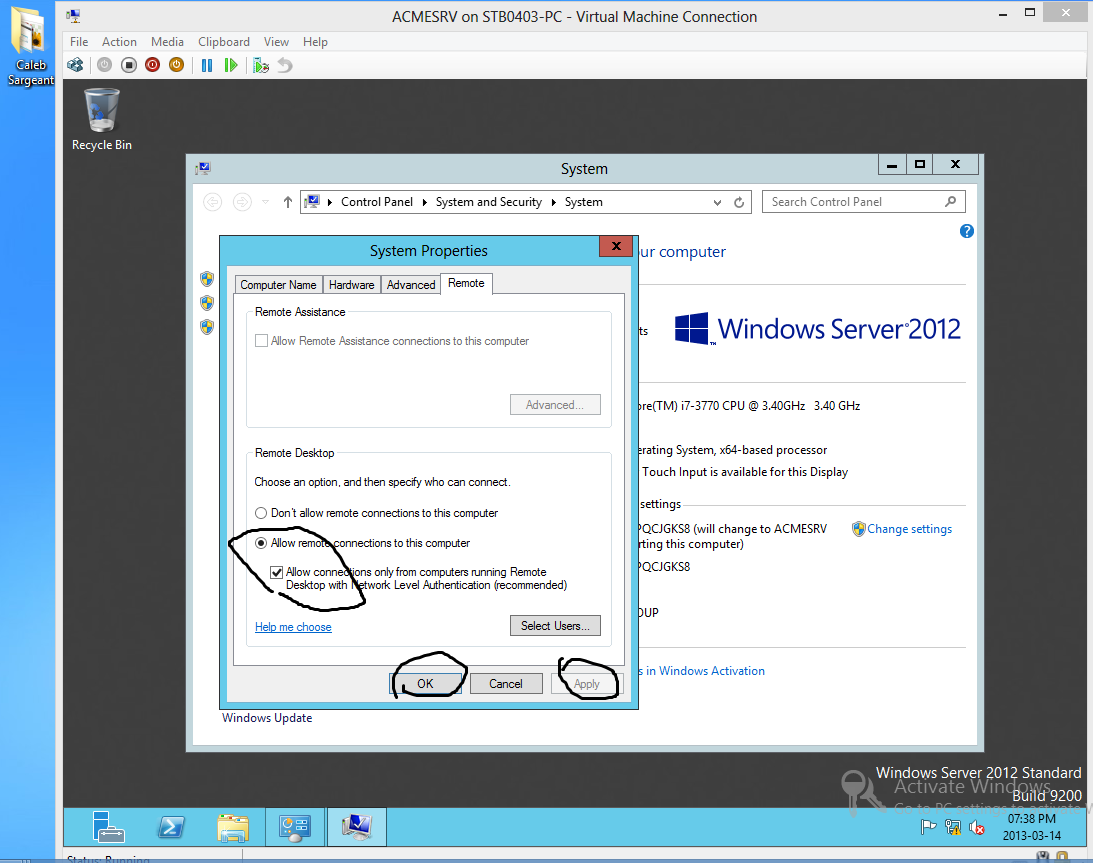Open the Media menu

pyautogui.click(x=167, y=42)
